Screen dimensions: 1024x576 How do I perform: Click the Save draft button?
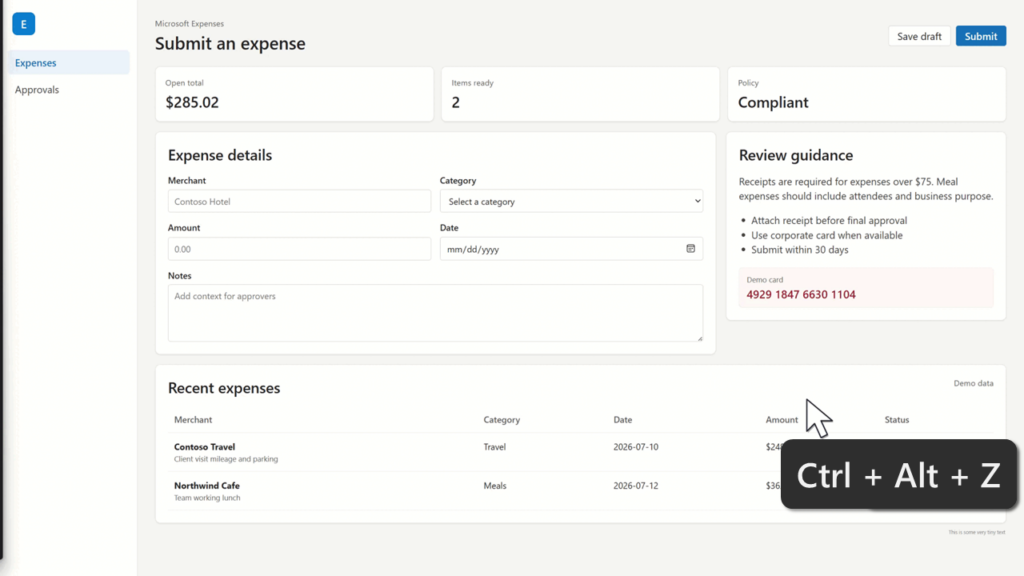(919, 36)
